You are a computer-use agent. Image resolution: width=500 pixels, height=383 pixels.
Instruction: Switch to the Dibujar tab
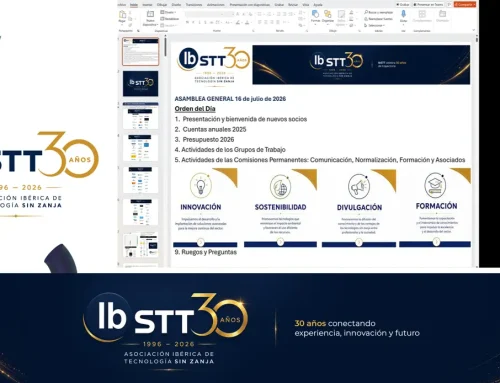[162, 5]
